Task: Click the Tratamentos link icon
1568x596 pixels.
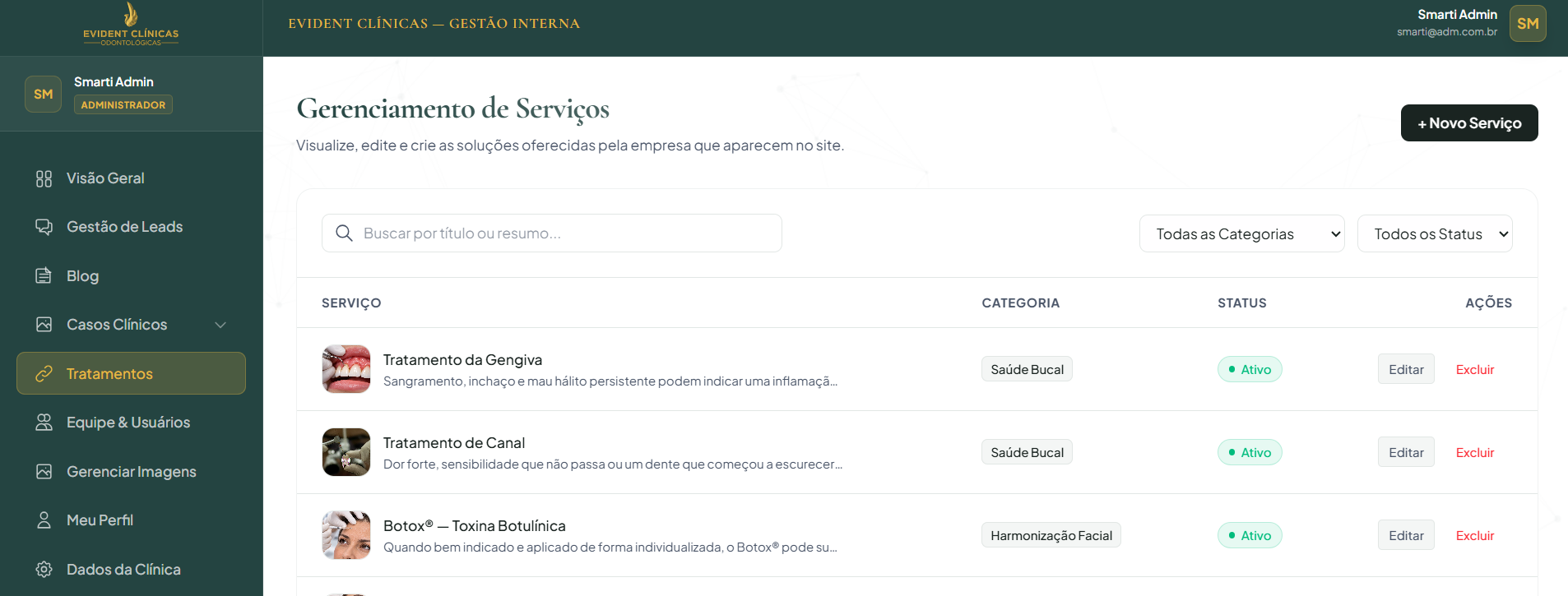Action: tap(44, 374)
